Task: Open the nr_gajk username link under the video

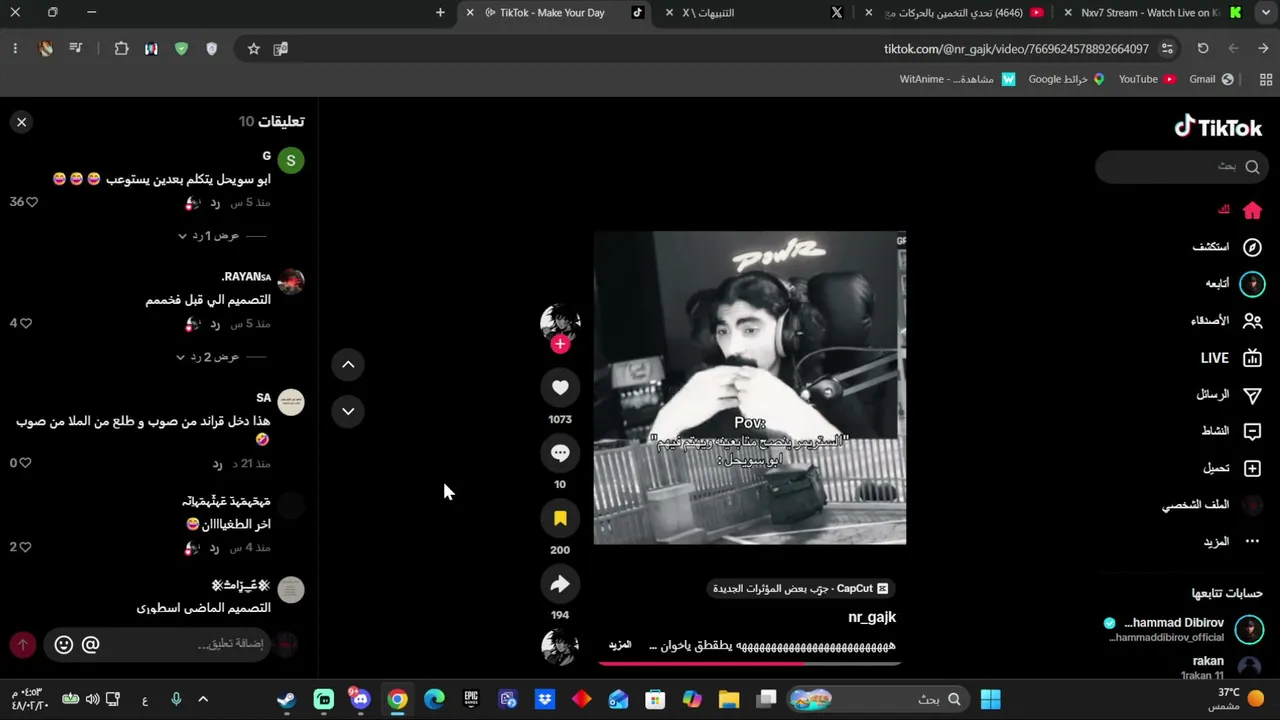Action: [872, 617]
